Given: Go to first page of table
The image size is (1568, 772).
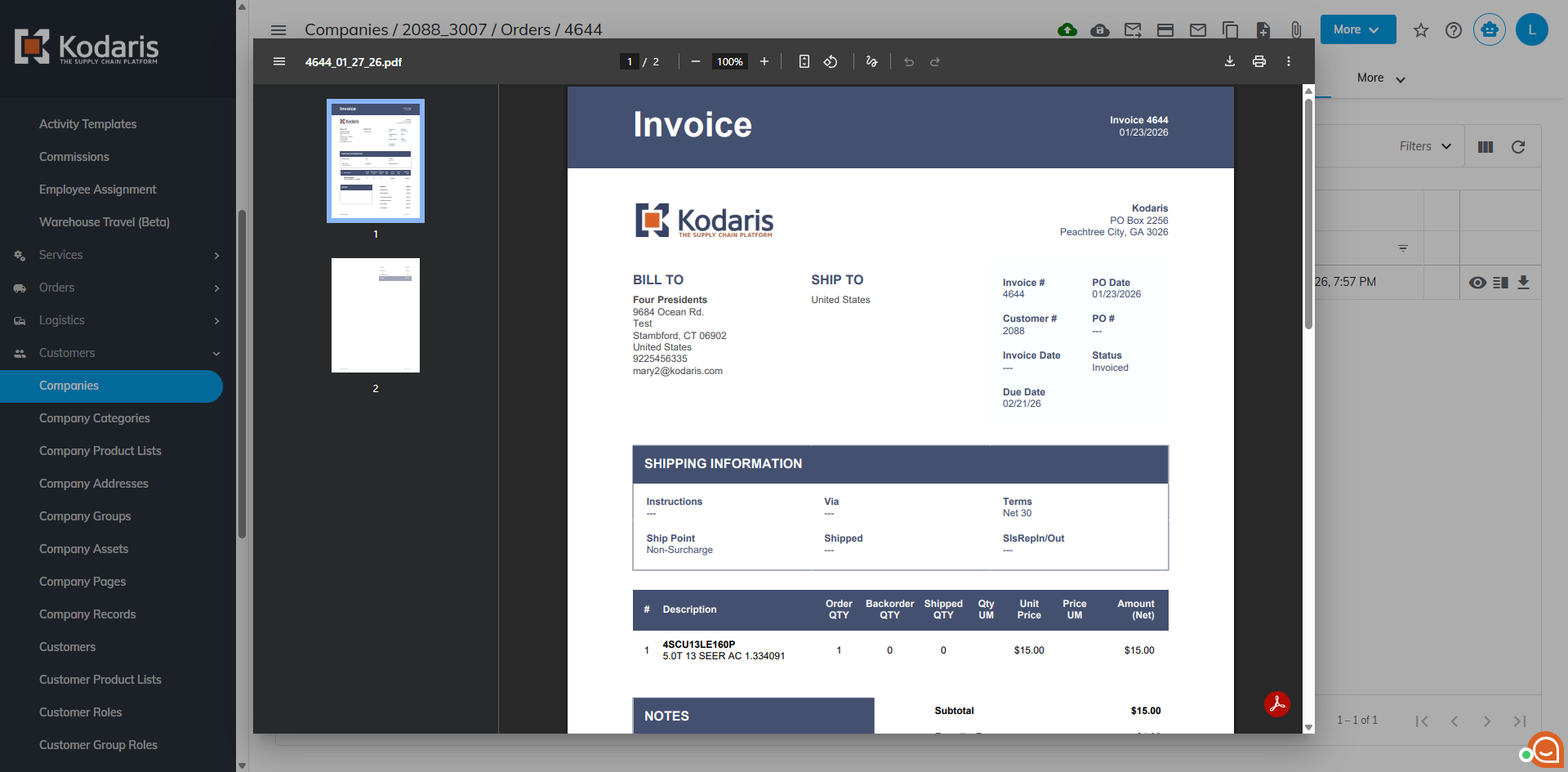Looking at the screenshot, I should 1422,721.
